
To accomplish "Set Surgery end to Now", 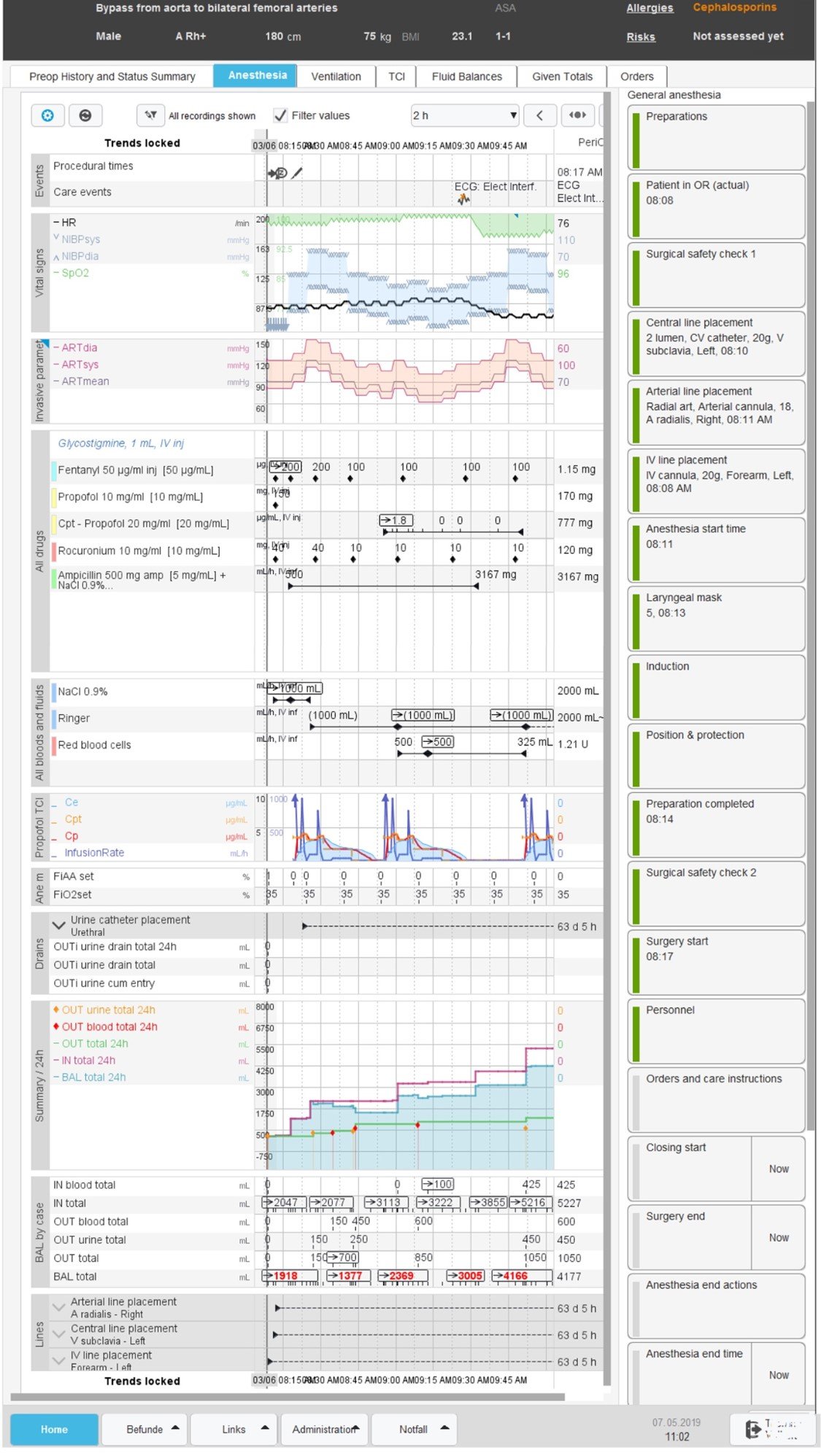I will (x=779, y=1237).
